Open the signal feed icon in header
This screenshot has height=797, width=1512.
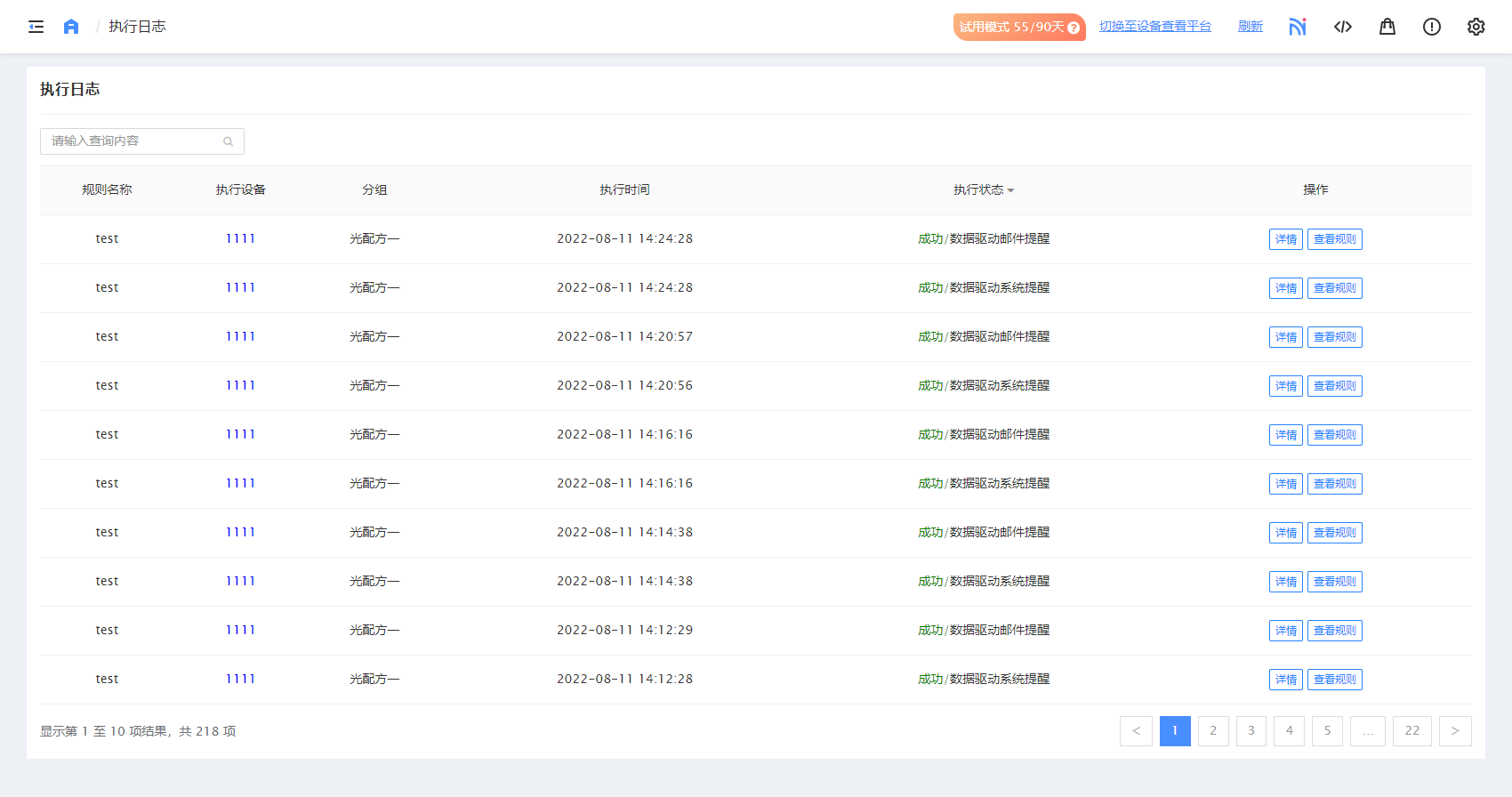(x=1298, y=27)
